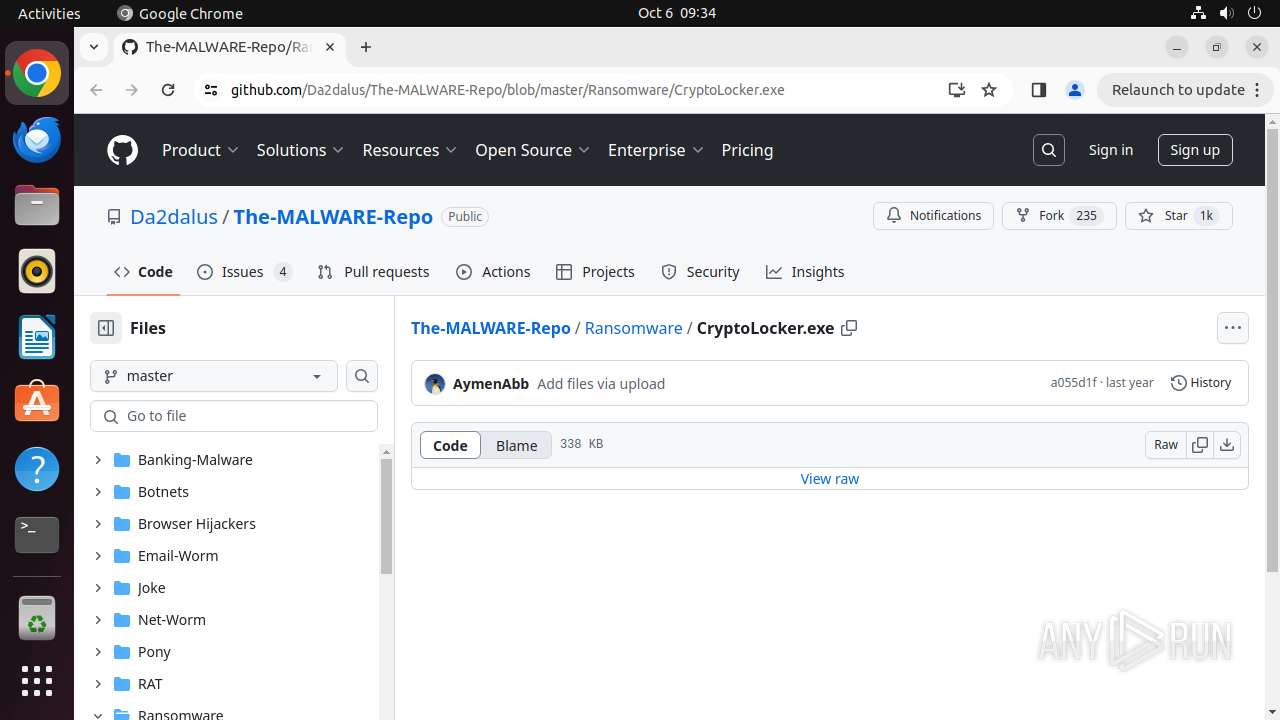Screen dimensions: 1280x720
Task: Open a new browser tab
Action: click(366, 47)
